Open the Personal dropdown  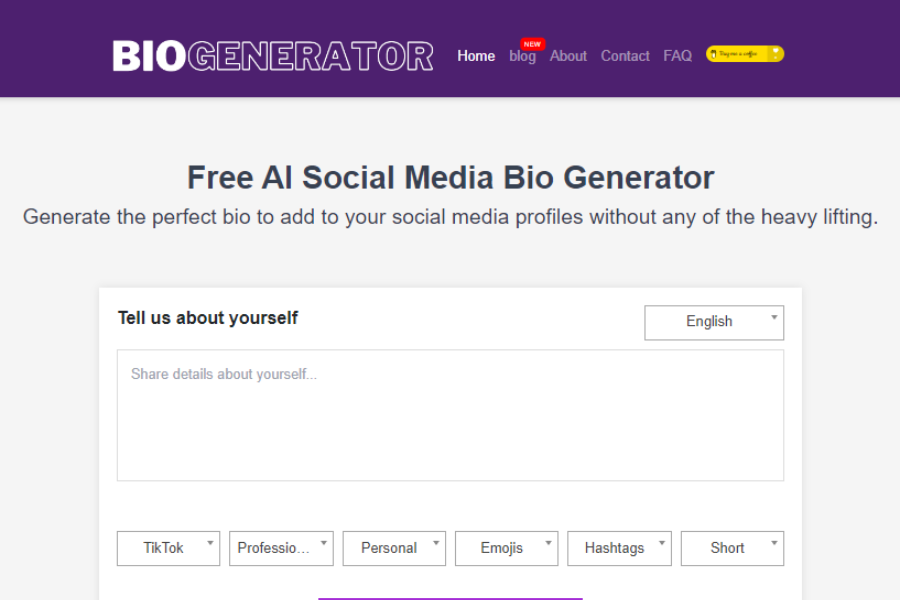click(394, 548)
